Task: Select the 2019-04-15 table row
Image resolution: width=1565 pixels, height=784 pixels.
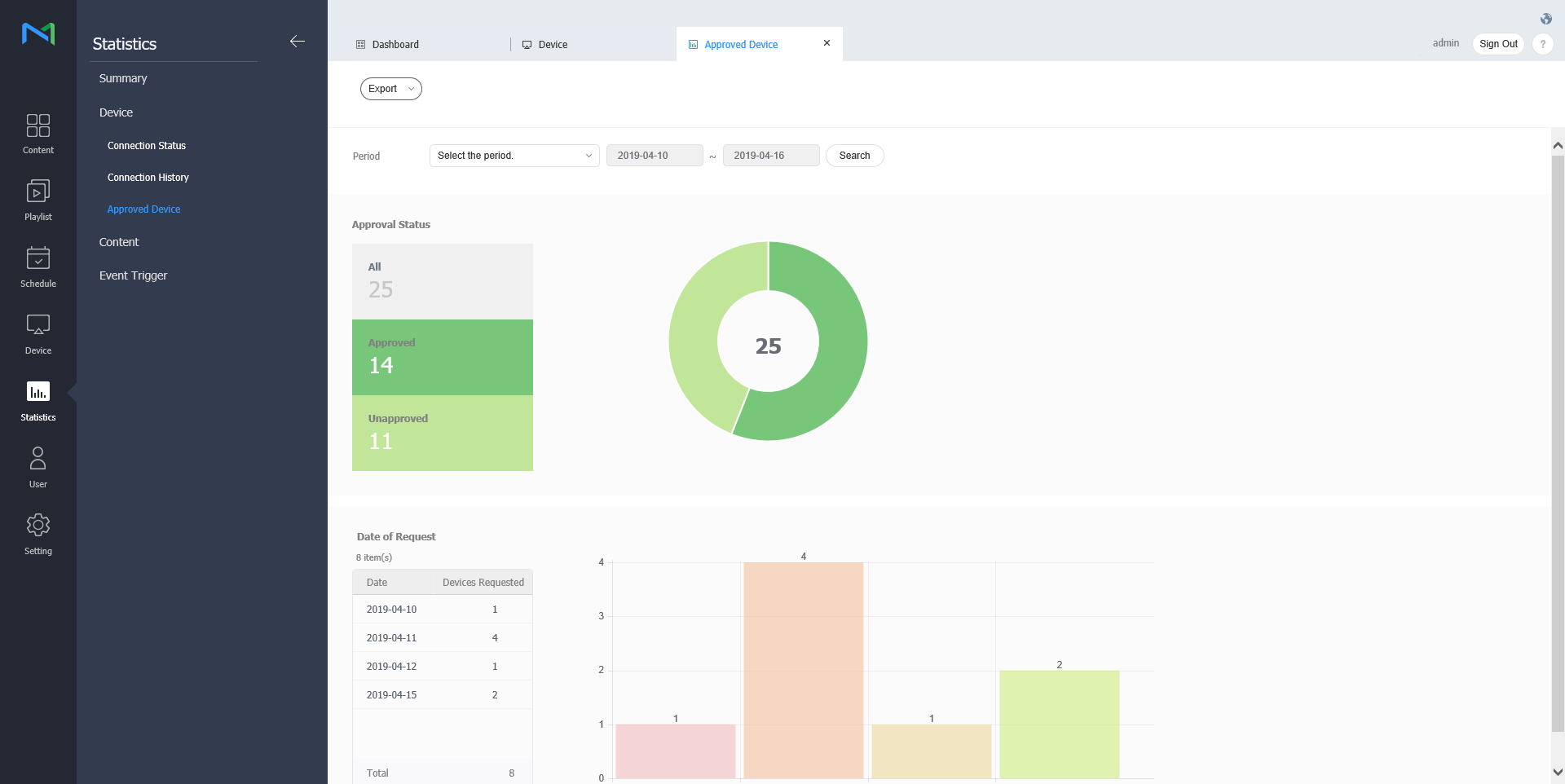Action: click(x=443, y=695)
